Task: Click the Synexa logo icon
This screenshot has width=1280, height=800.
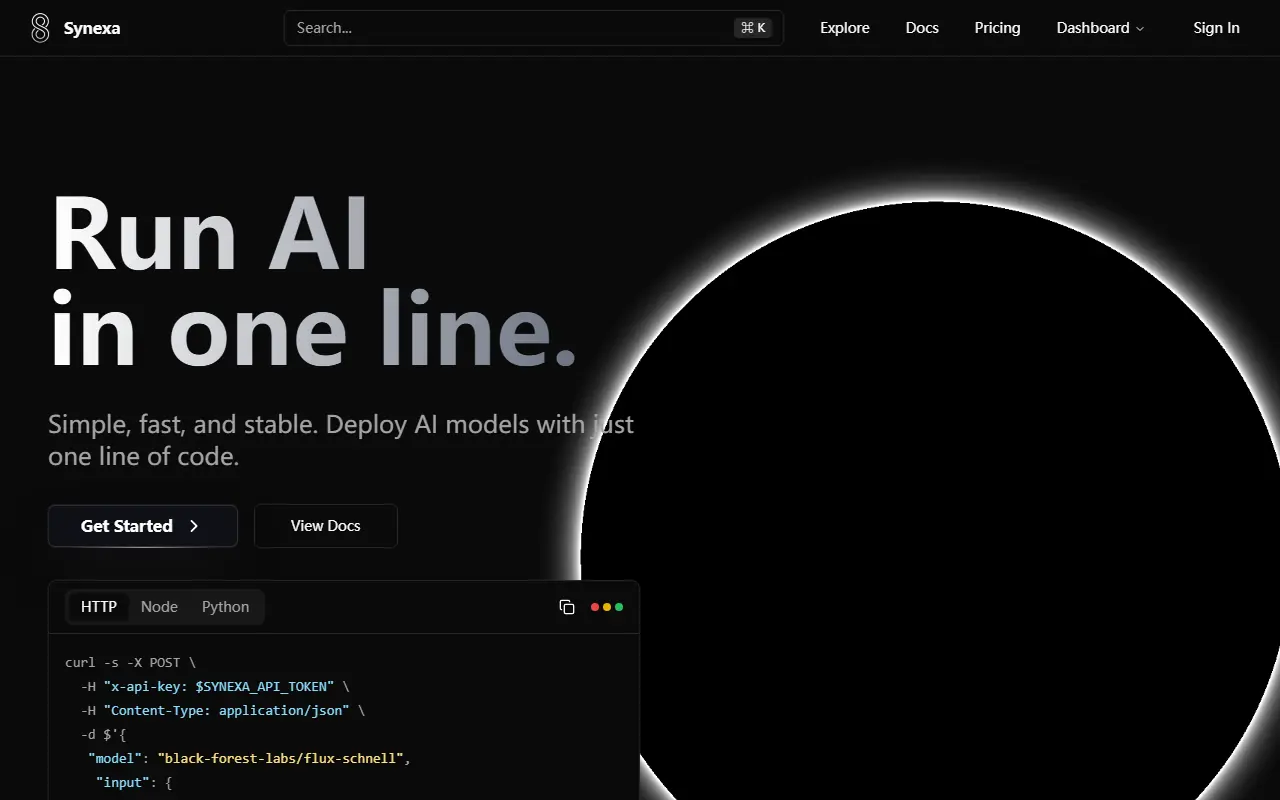Action: tap(40, 28)
